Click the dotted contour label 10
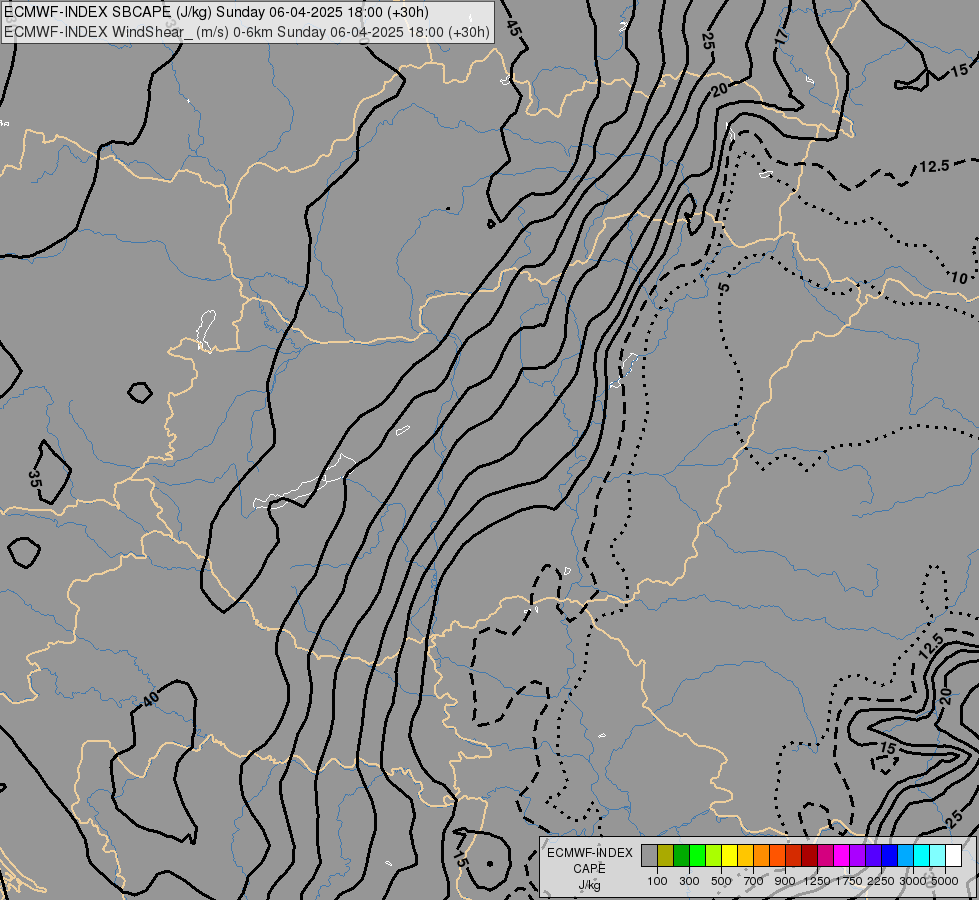979x900 pixels. (959, 279)
